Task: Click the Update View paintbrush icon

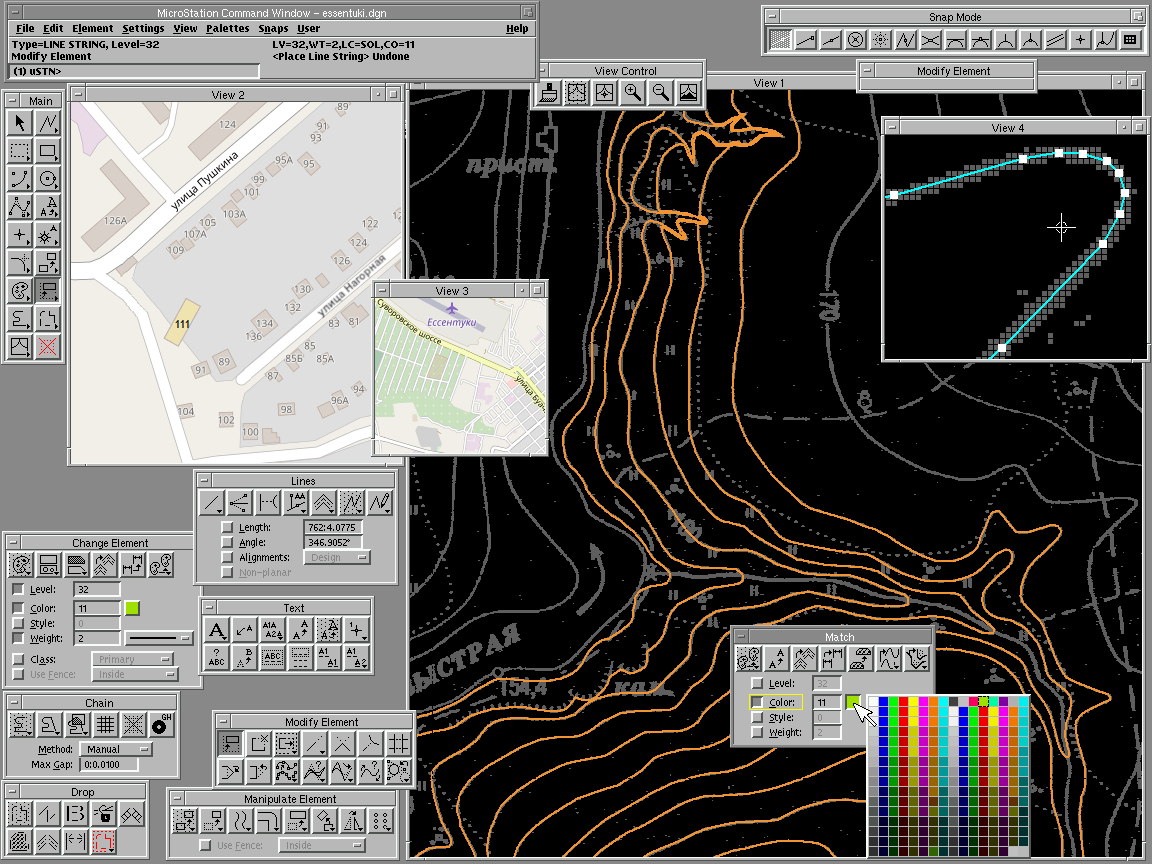Action: [x=548, y=93]
